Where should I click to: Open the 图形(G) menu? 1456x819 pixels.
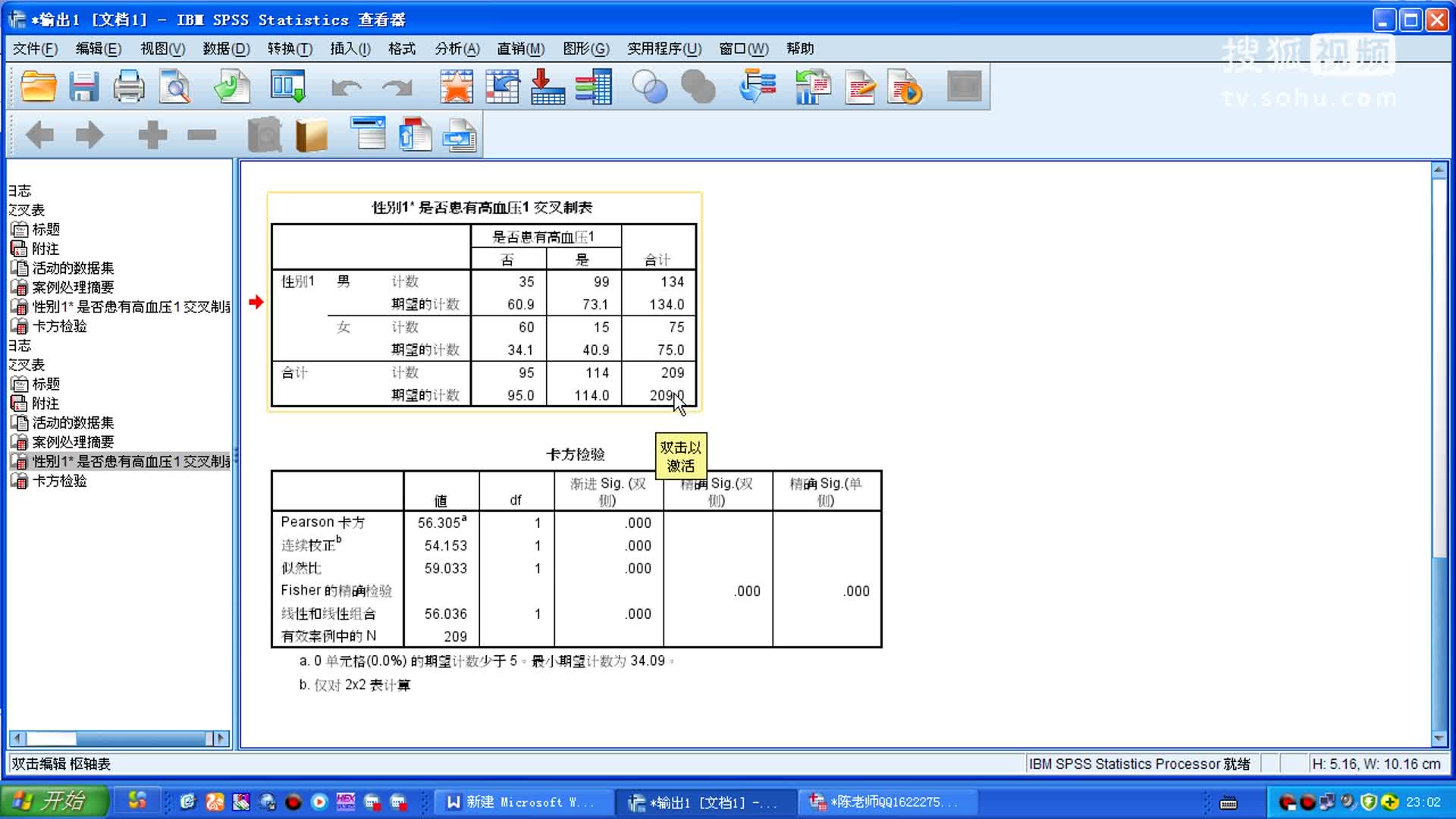coord(585,49)
